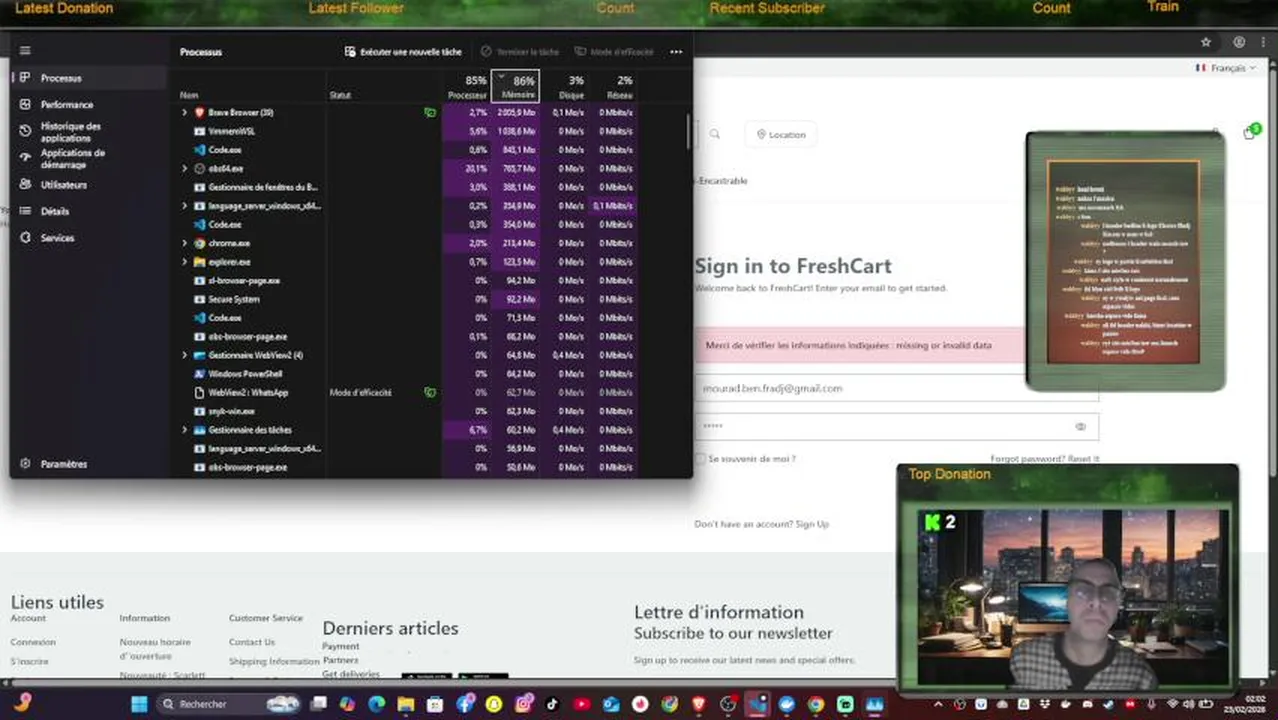Click the taskbar Rechercher search box
1278x720 pixels.
pyautogui.click(x=229, y=704)
